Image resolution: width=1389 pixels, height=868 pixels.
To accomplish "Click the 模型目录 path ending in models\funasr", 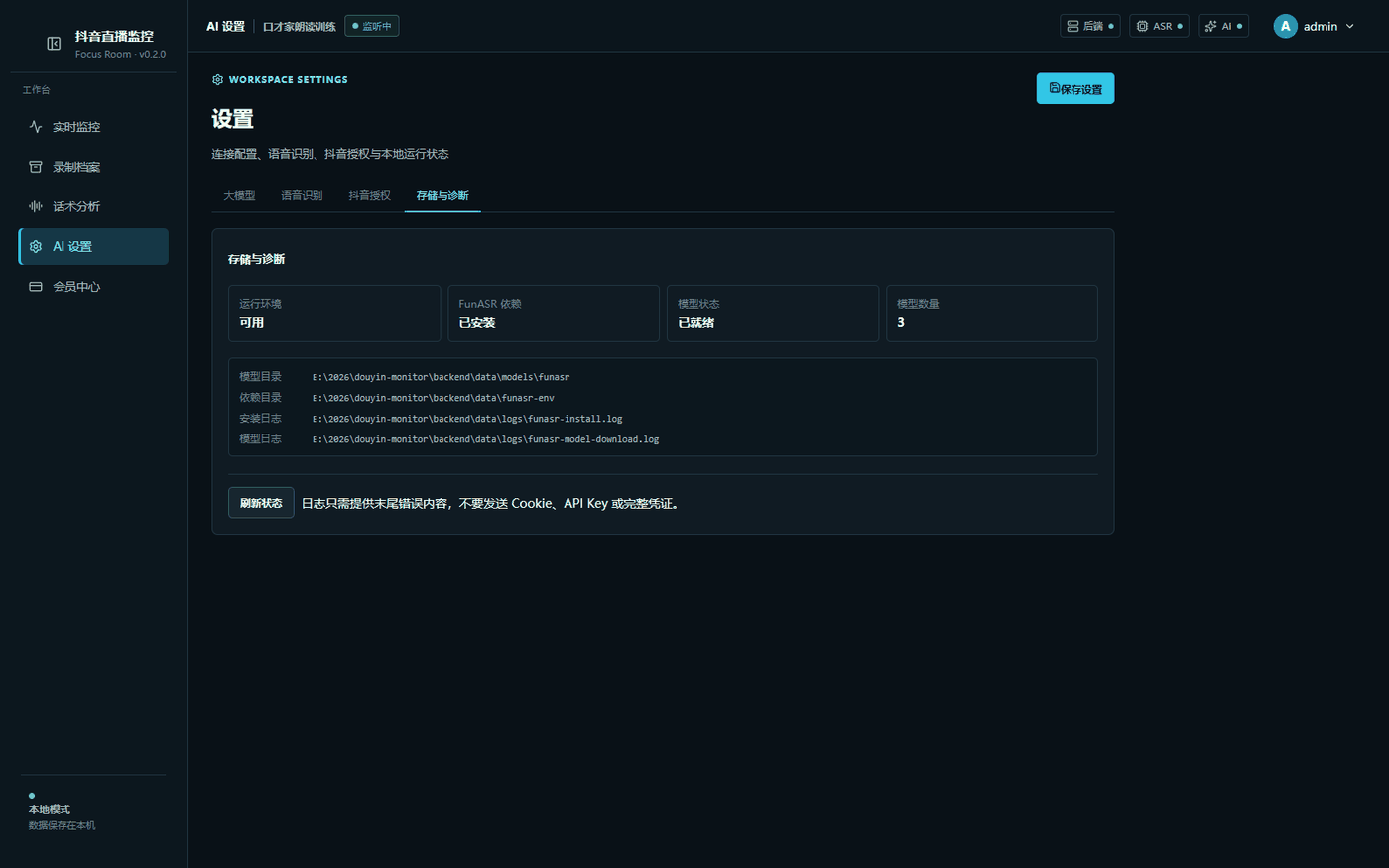I will 441,377.
